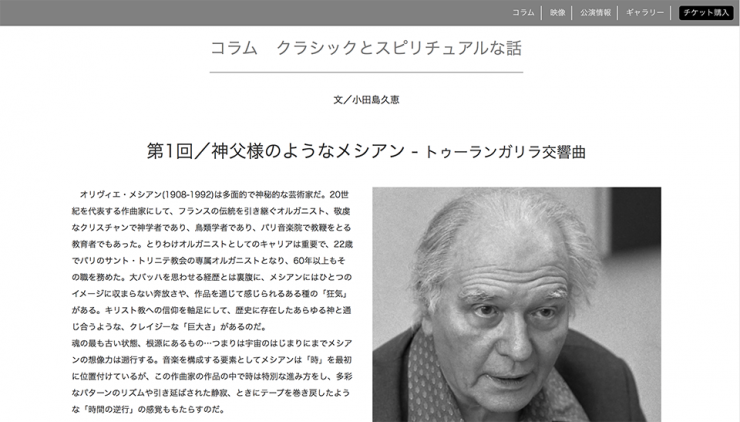Click the subtitle トゥーランガリラ交響曲
The image size is (740, 422).
[x=505, y=152]
